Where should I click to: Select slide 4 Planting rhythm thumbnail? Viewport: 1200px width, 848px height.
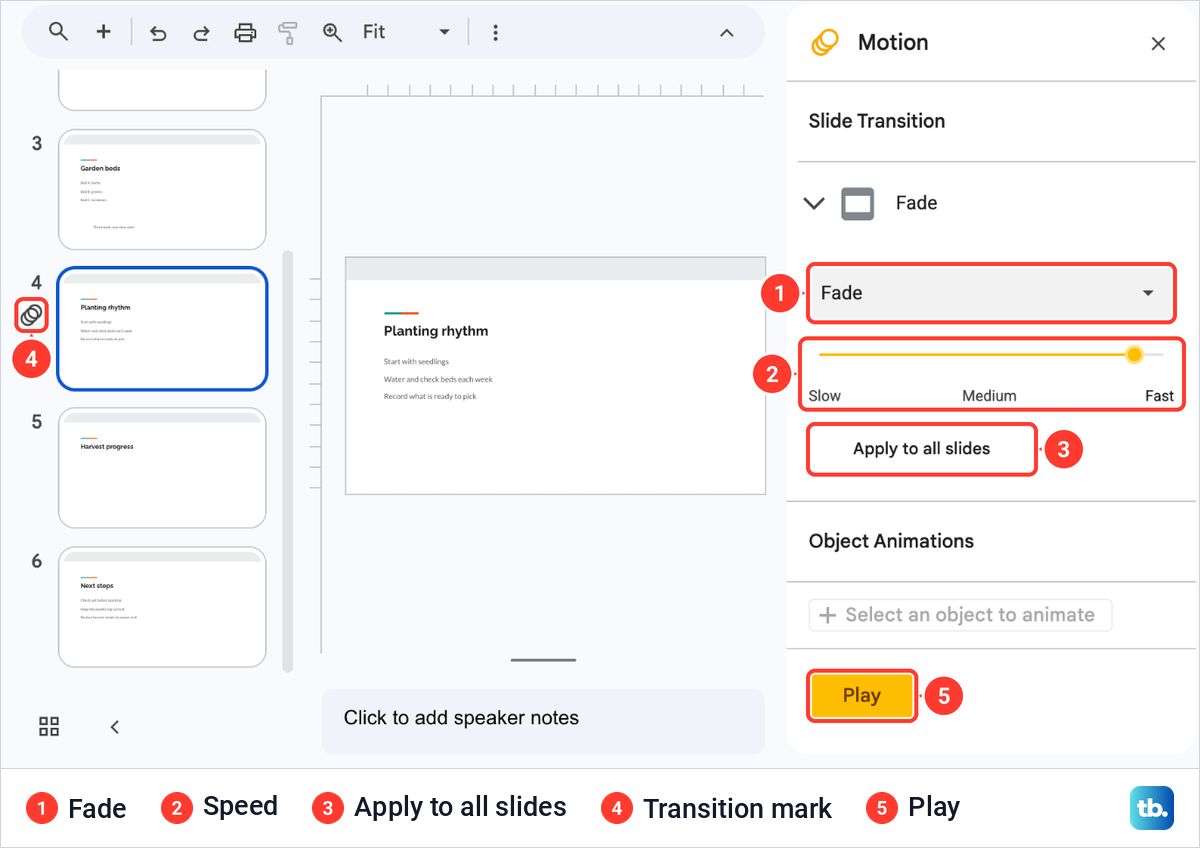pos(162,328)
